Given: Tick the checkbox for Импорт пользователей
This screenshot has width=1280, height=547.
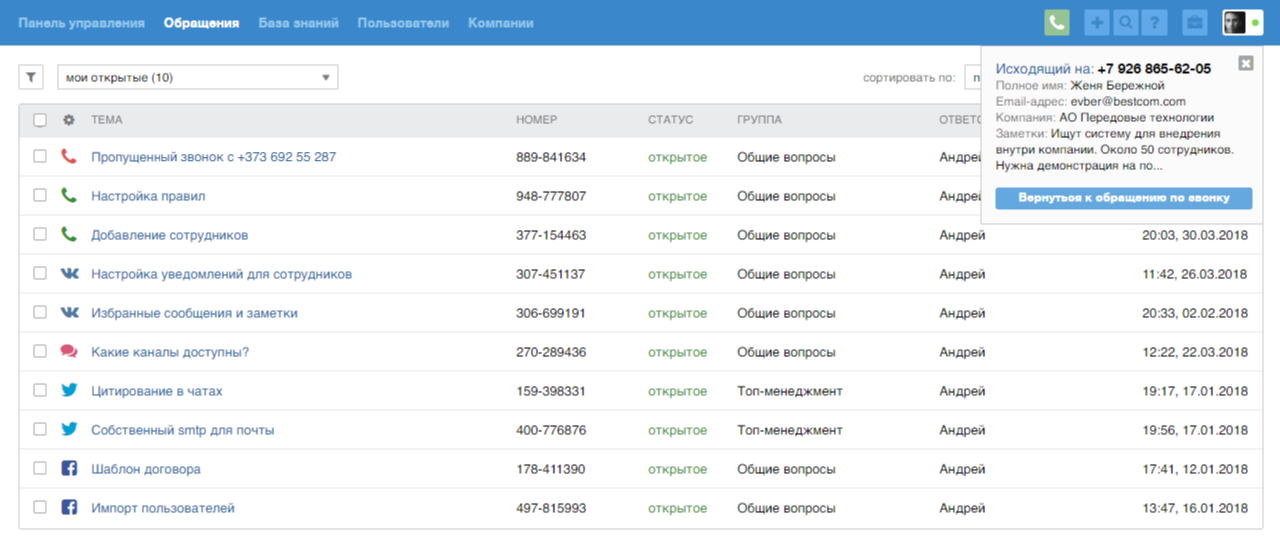Looking at the screenshot, I should [x=40, y=507].
